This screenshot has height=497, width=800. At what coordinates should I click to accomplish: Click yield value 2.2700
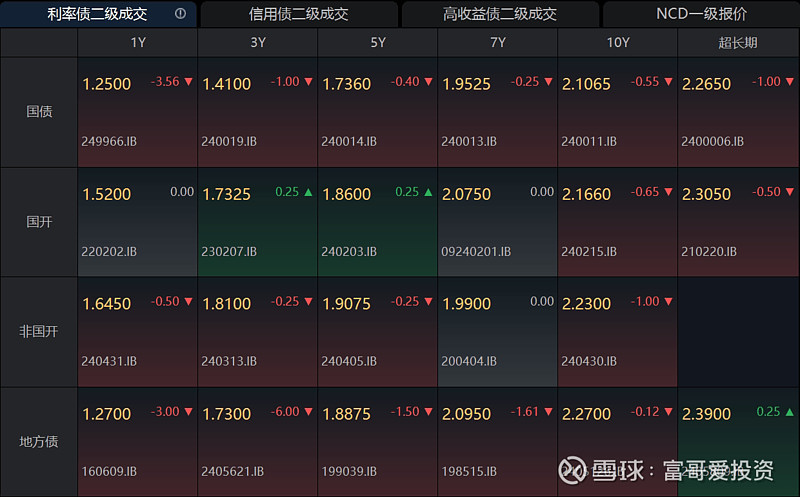pos(586,414)
